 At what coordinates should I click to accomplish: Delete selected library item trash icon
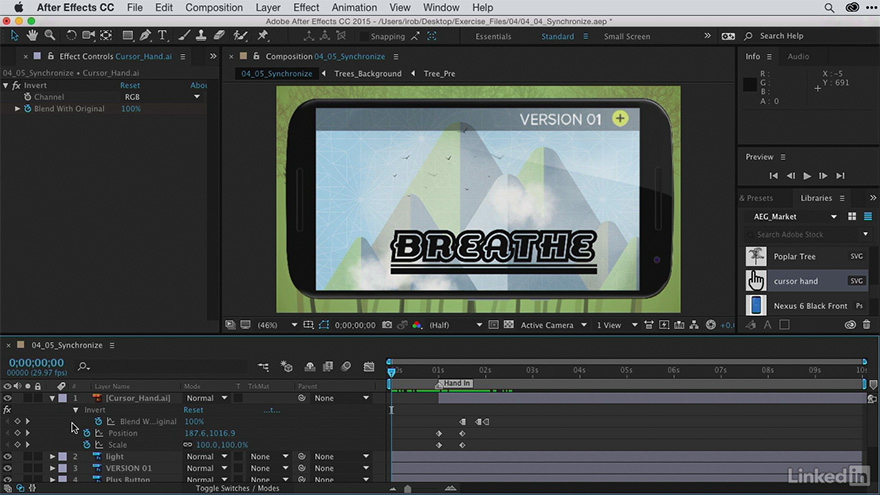click(x=867, y=324)
